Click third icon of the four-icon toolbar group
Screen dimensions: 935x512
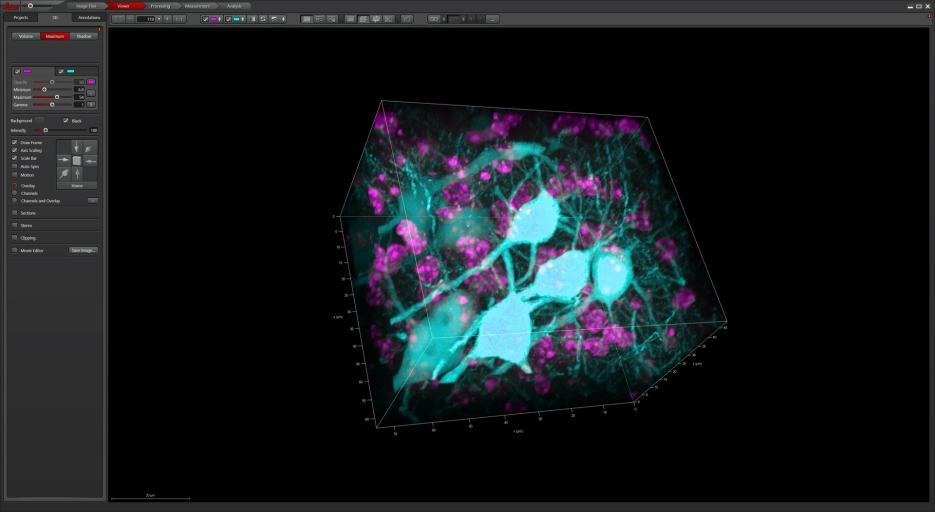376,19
